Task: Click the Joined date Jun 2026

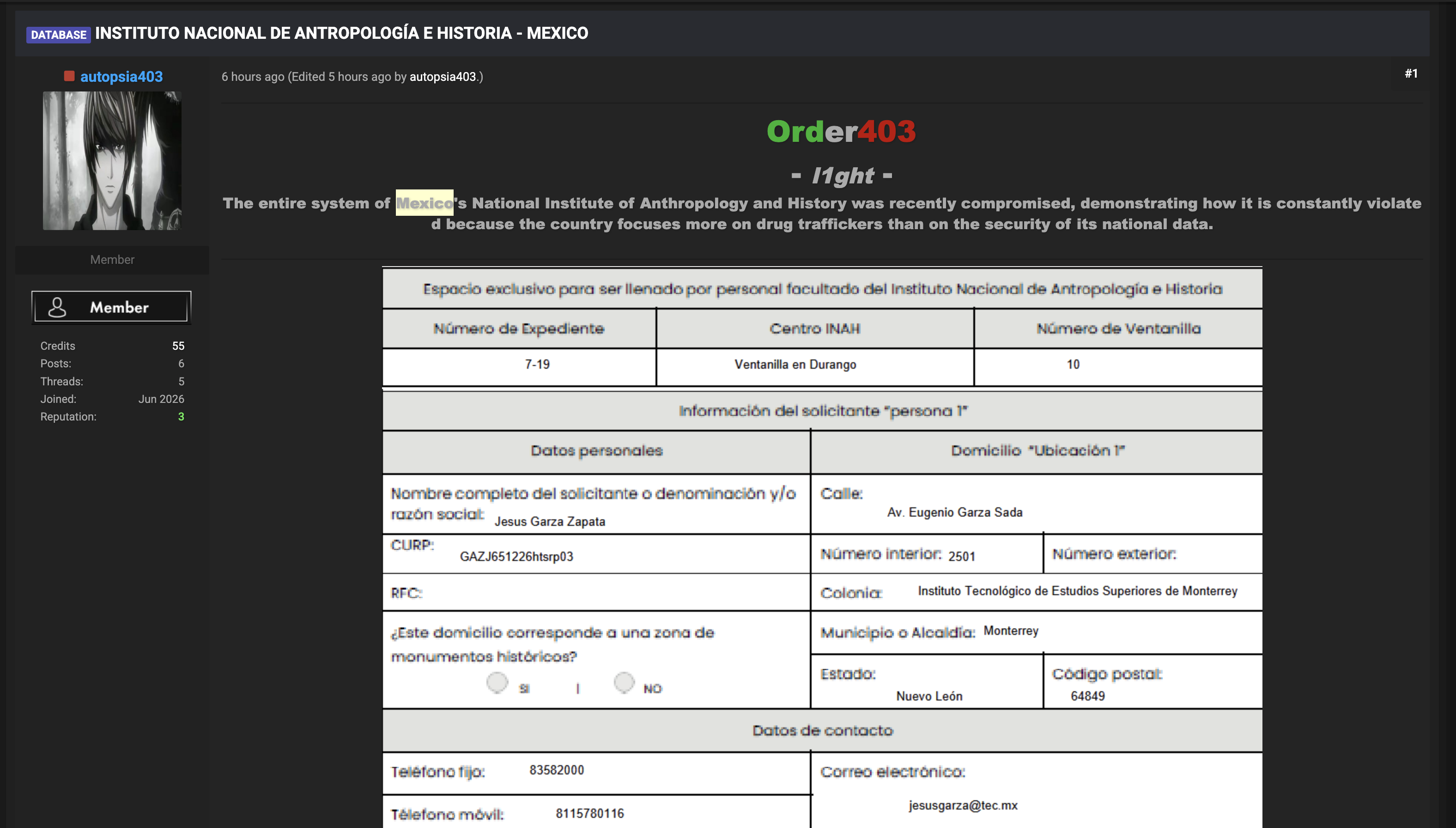Action: (x=161, y=399)
